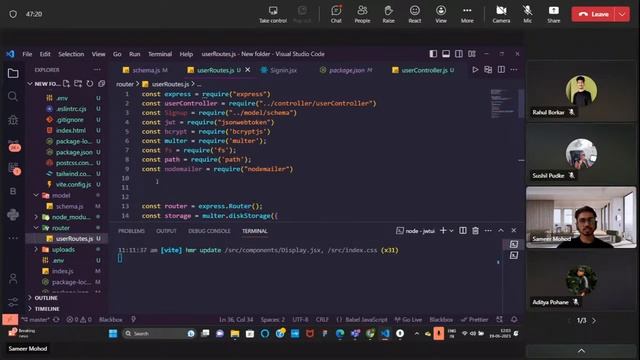Open index.html in Explorer

pyautogui.click(x=71, y=131)
